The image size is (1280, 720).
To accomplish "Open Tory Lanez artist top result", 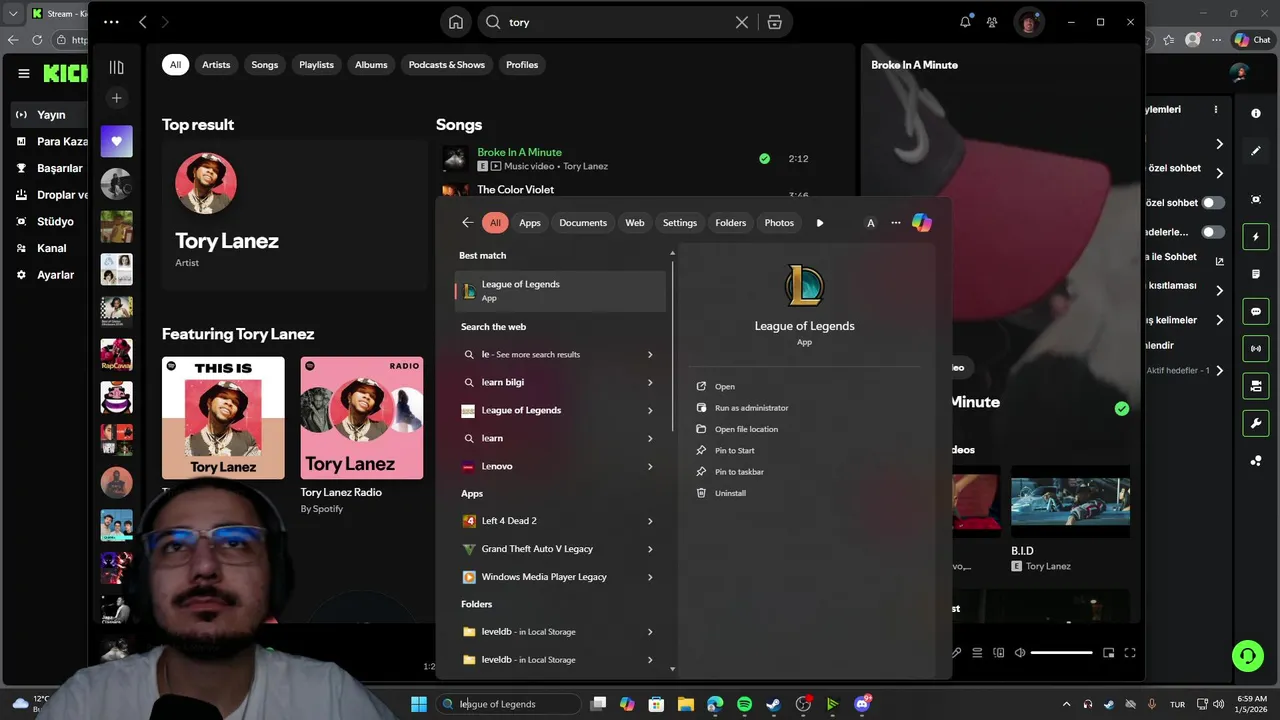I will [294, 214].
